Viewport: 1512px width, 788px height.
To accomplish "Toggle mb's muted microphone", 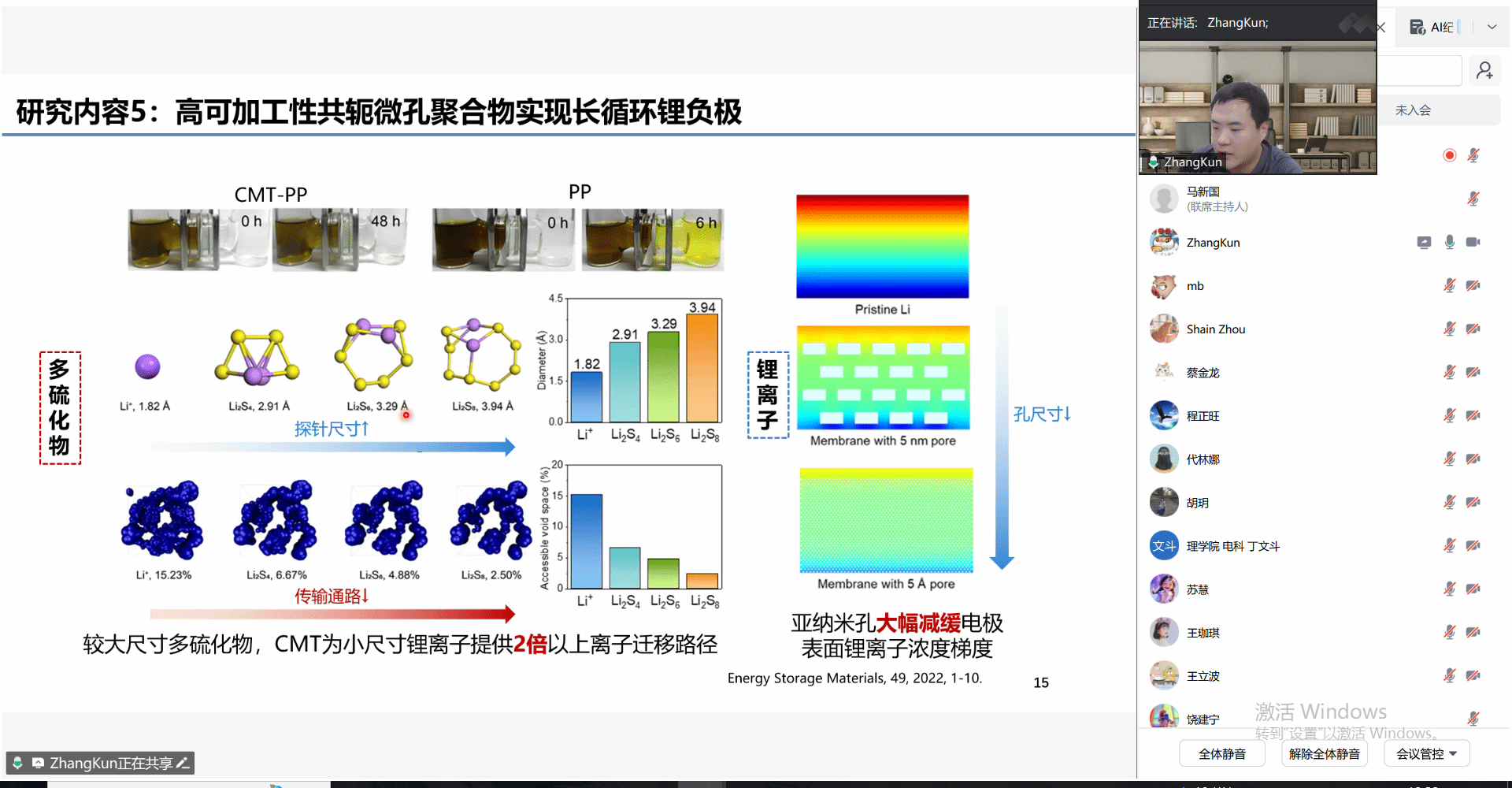I will 1449,286.
